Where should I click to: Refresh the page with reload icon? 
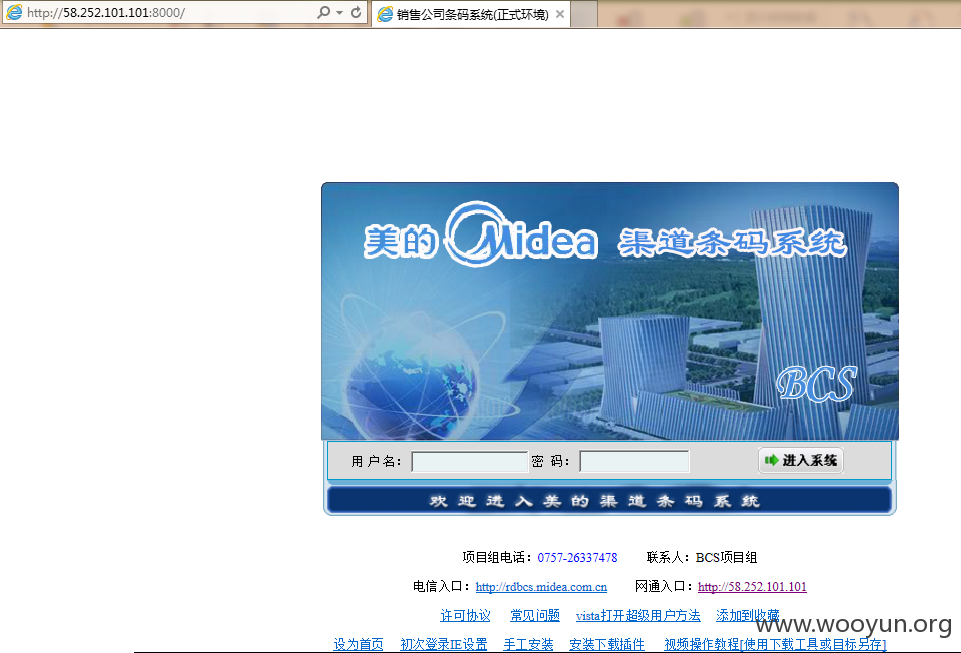click(x=356, y=12)
